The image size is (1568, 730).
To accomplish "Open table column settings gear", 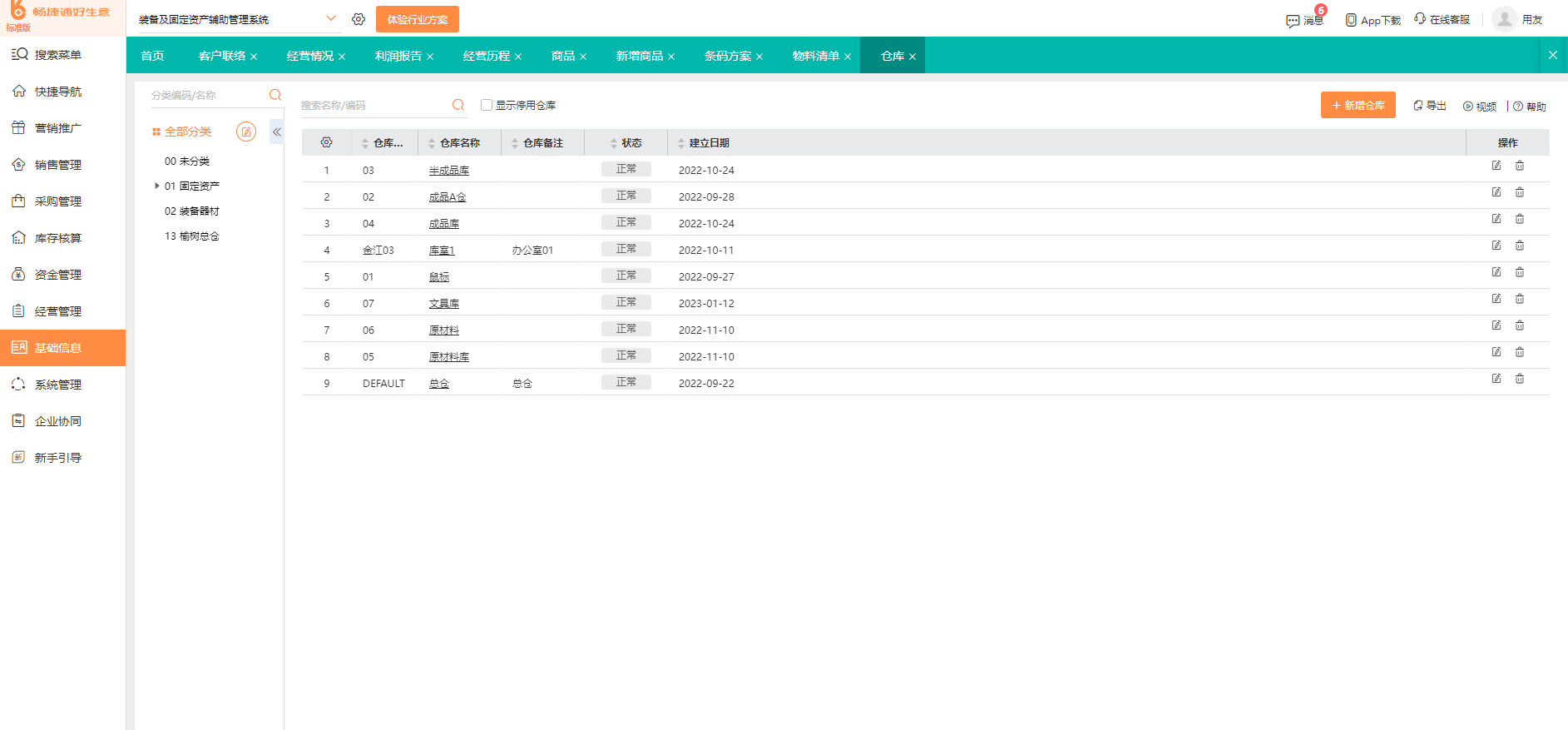I will 327,142.
